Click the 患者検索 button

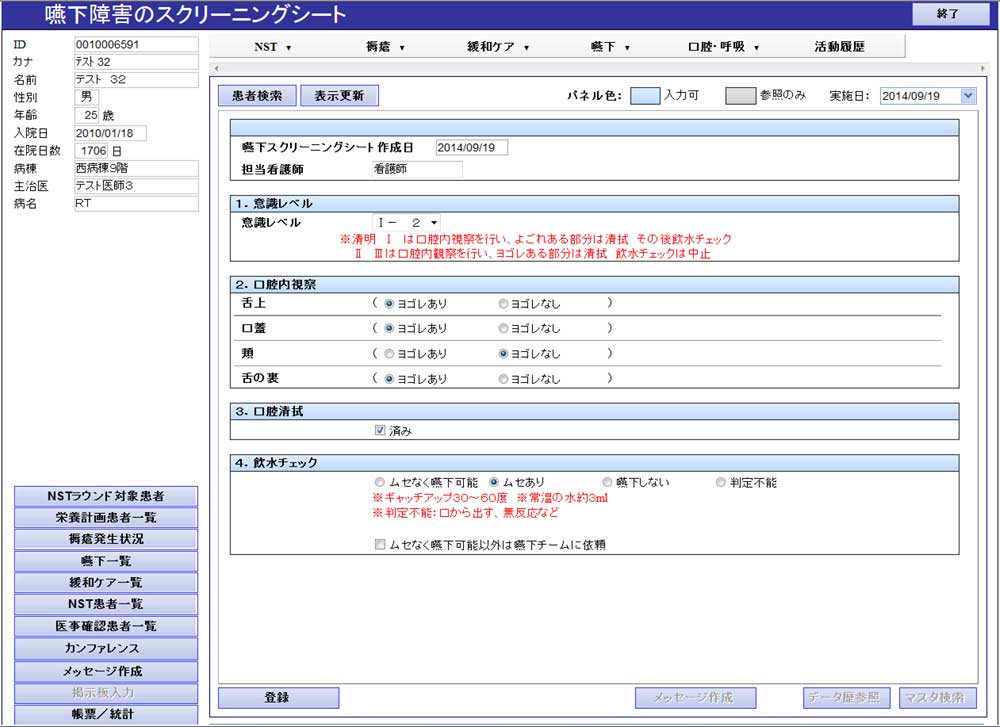[257, 96]
